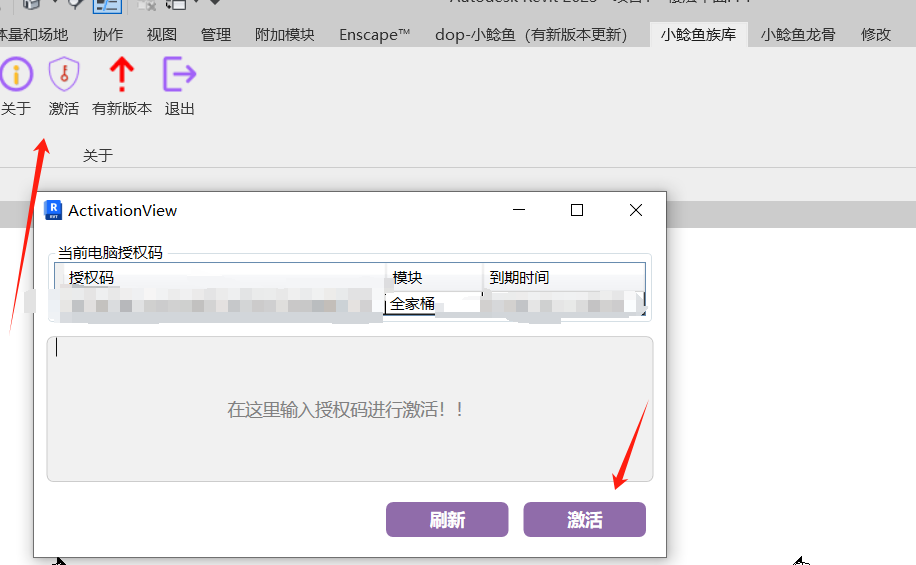The width and height of the screenshot is (916, 565).
Task: Click the 有新版本 red arrow update icon
Action: (121, 76)
